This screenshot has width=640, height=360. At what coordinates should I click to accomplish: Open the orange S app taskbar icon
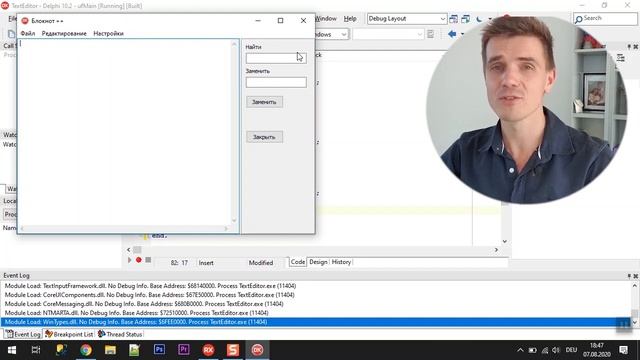tap(233, 350)
